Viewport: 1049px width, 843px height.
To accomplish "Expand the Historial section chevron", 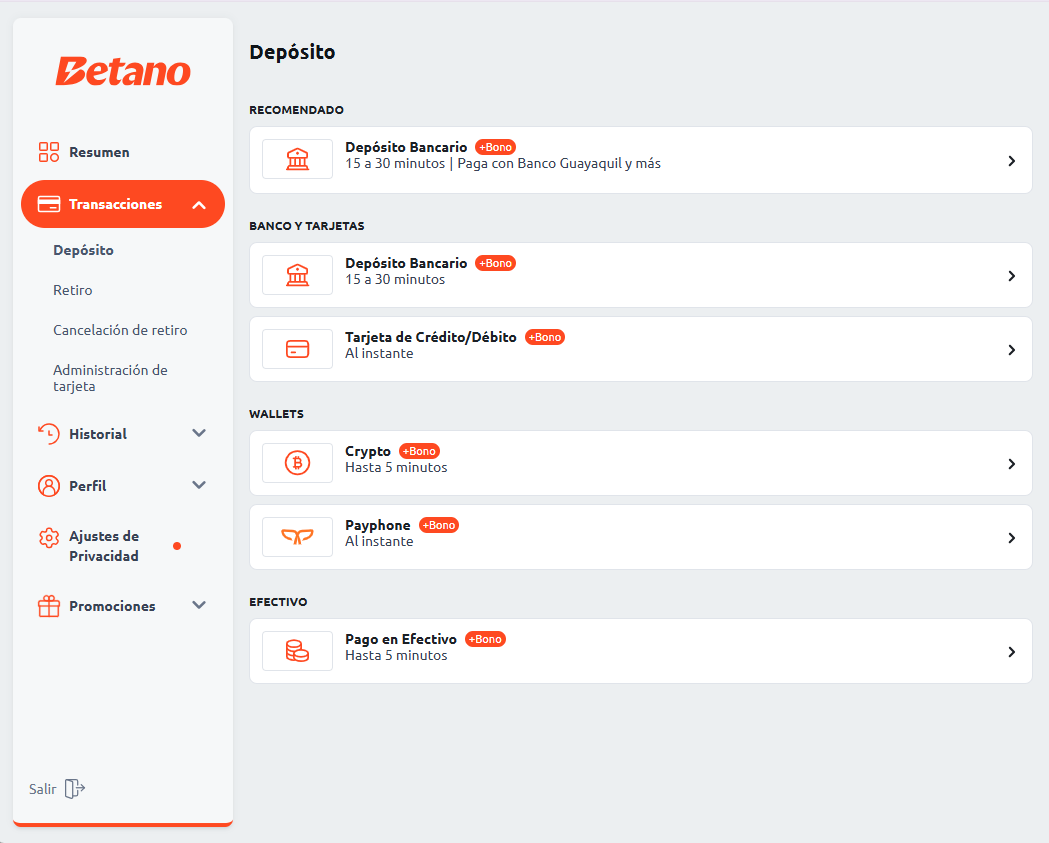I will click(199, 433).
